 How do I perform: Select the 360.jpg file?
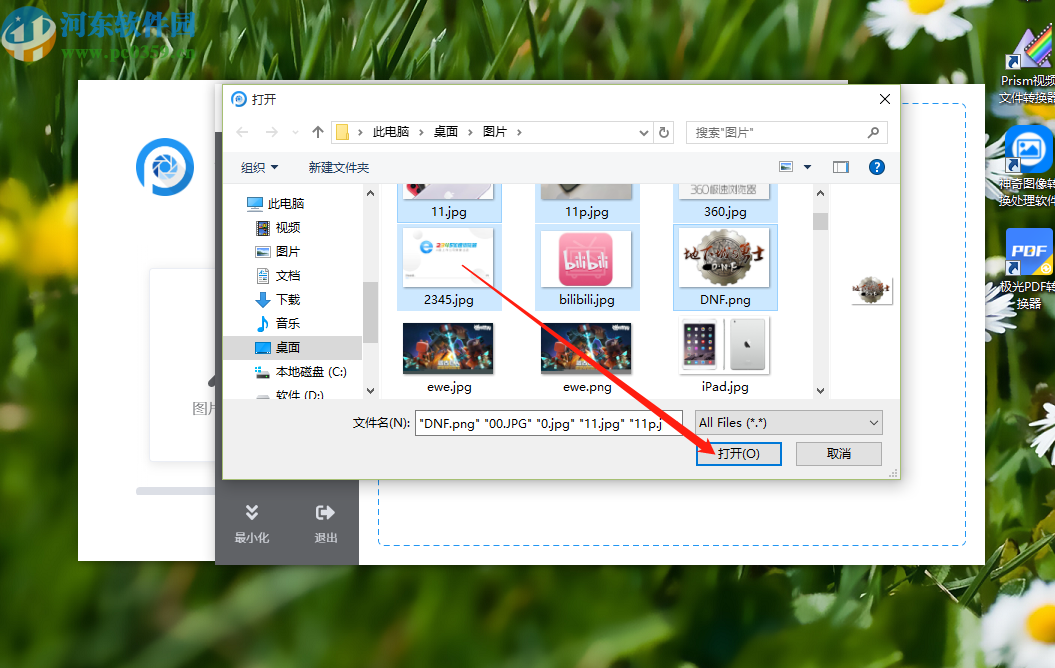(725, 203)
